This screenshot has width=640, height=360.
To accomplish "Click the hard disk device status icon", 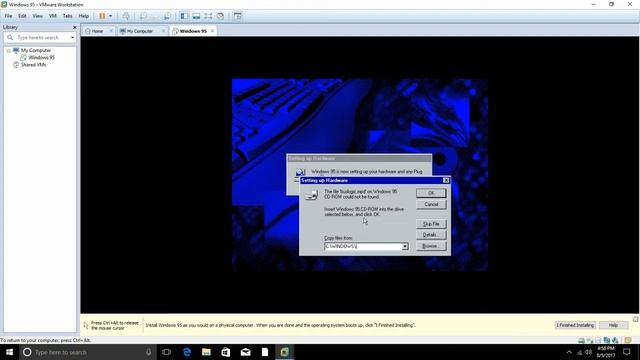I will click(x=581, y=340).
